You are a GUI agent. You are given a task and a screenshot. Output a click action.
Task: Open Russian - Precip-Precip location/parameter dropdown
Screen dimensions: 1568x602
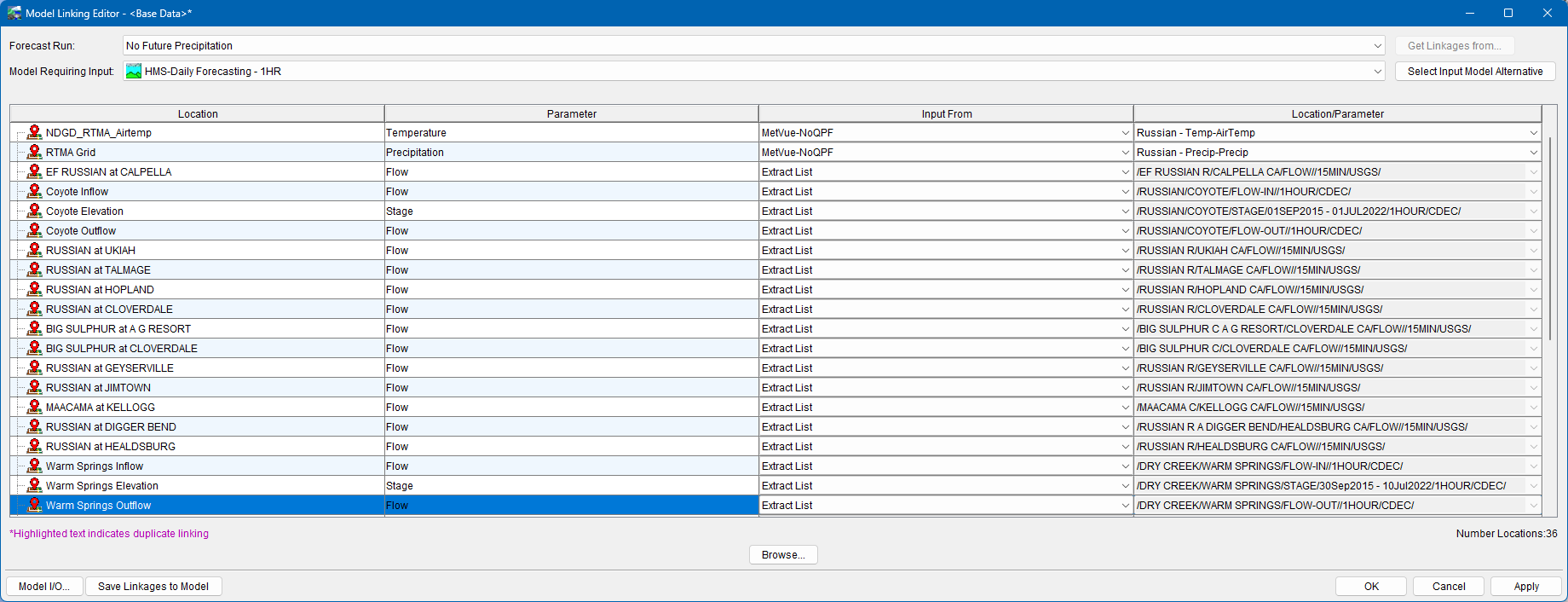(1533, 153)
